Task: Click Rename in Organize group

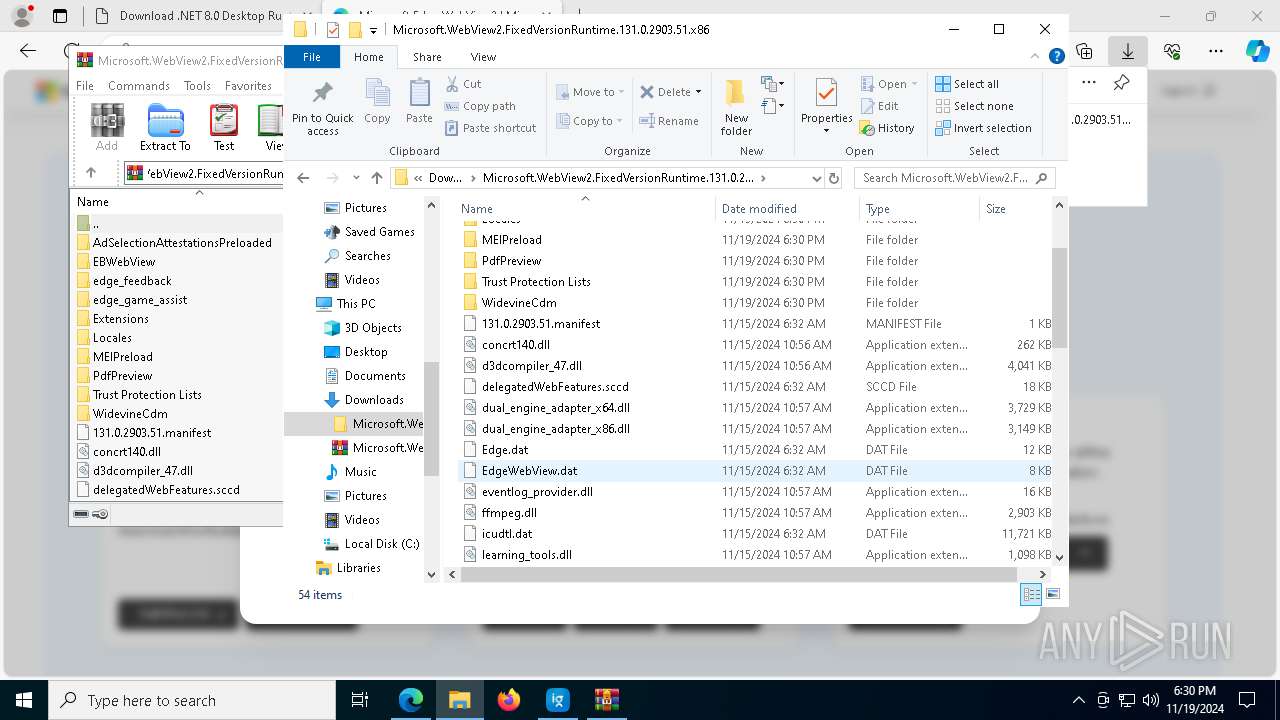Action: 669,121
